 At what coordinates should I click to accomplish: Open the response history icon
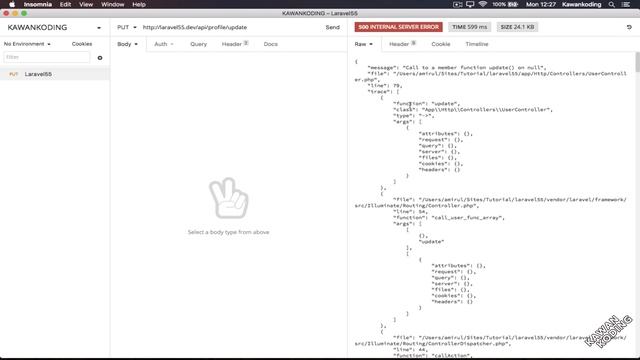coord(629,27)
